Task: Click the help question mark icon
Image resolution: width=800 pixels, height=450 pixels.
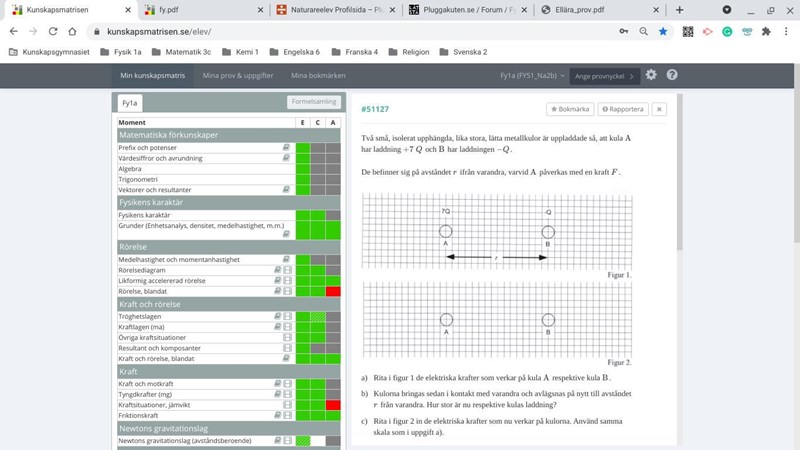Action: click(x=672, y=75)
